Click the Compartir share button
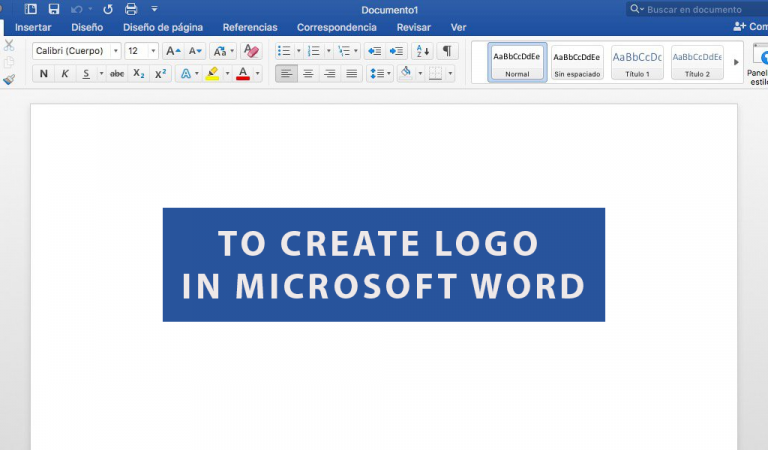 pyautogui.click(x=750, y=27)
